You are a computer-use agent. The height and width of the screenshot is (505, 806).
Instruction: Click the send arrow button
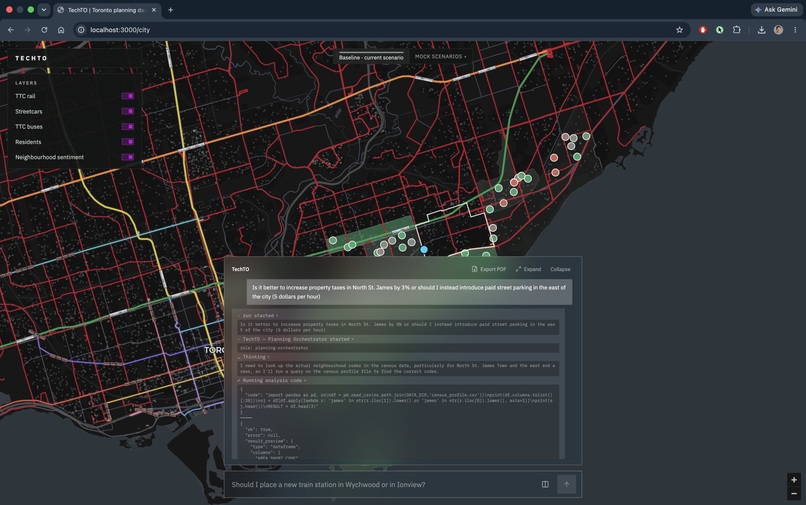coord(566,484)
